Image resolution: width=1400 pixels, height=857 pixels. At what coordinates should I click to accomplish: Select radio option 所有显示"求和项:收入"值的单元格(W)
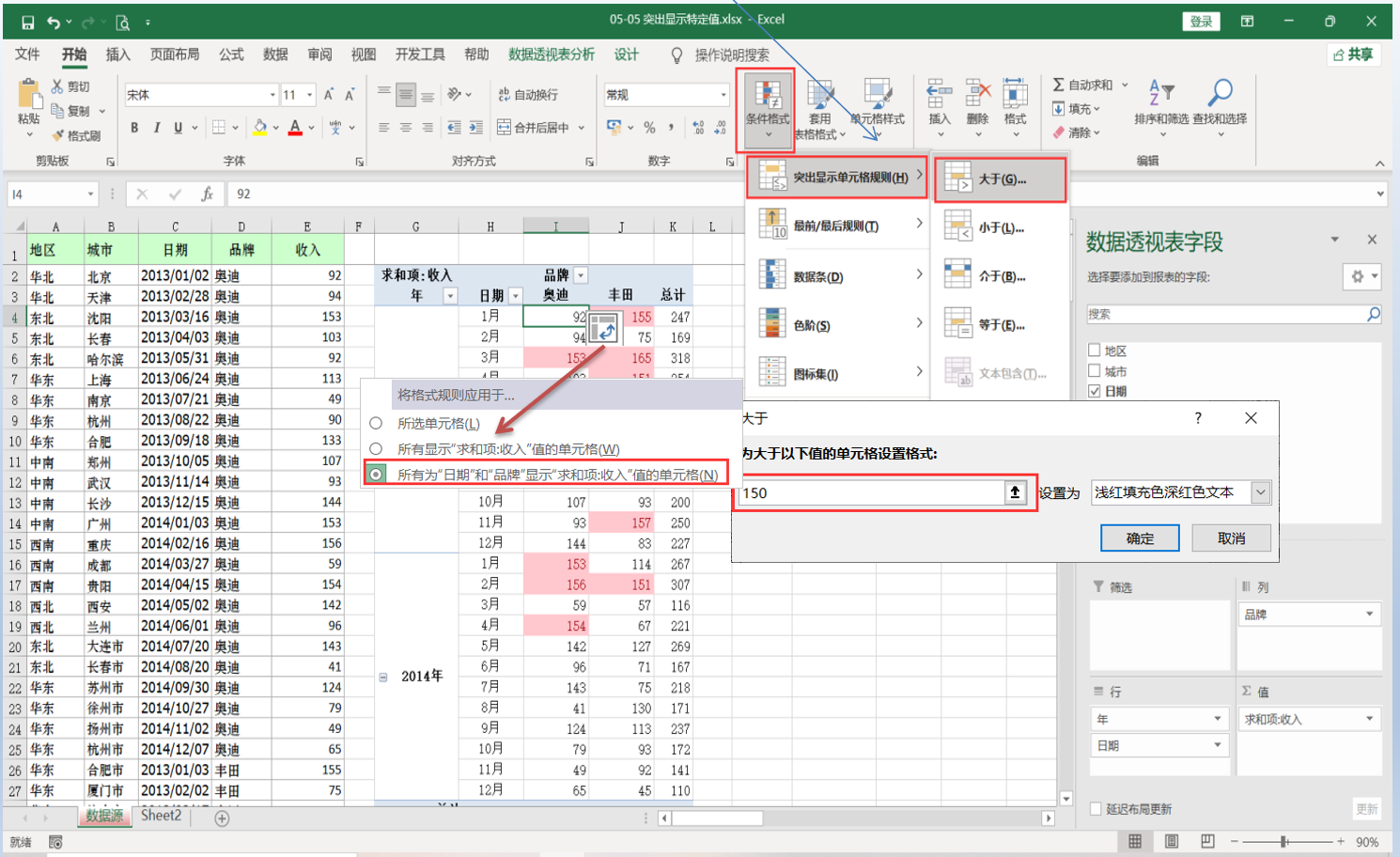tap(376, 449)
